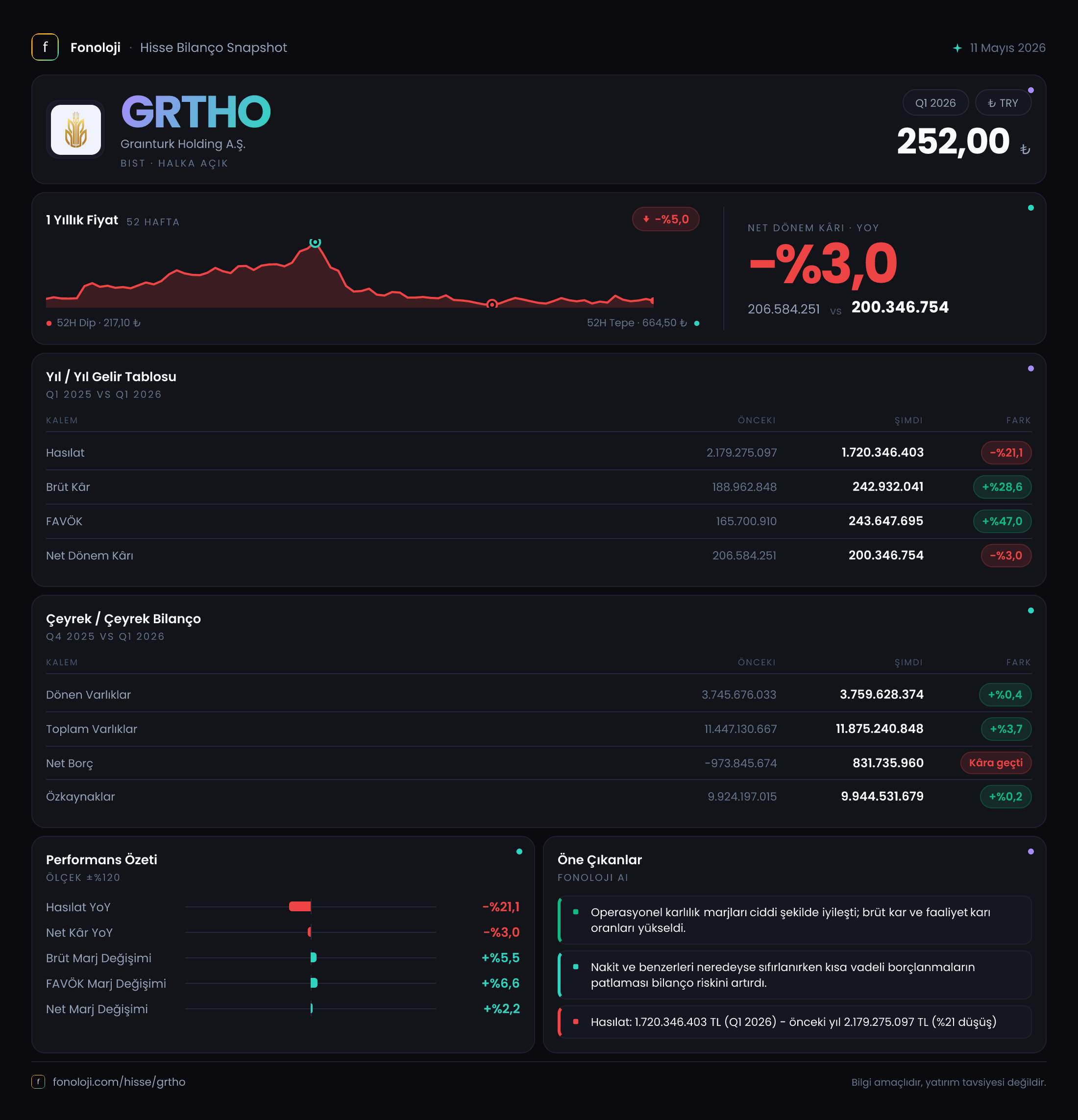Click the red dot beside 52H Dip label

[x=49, y=323]
